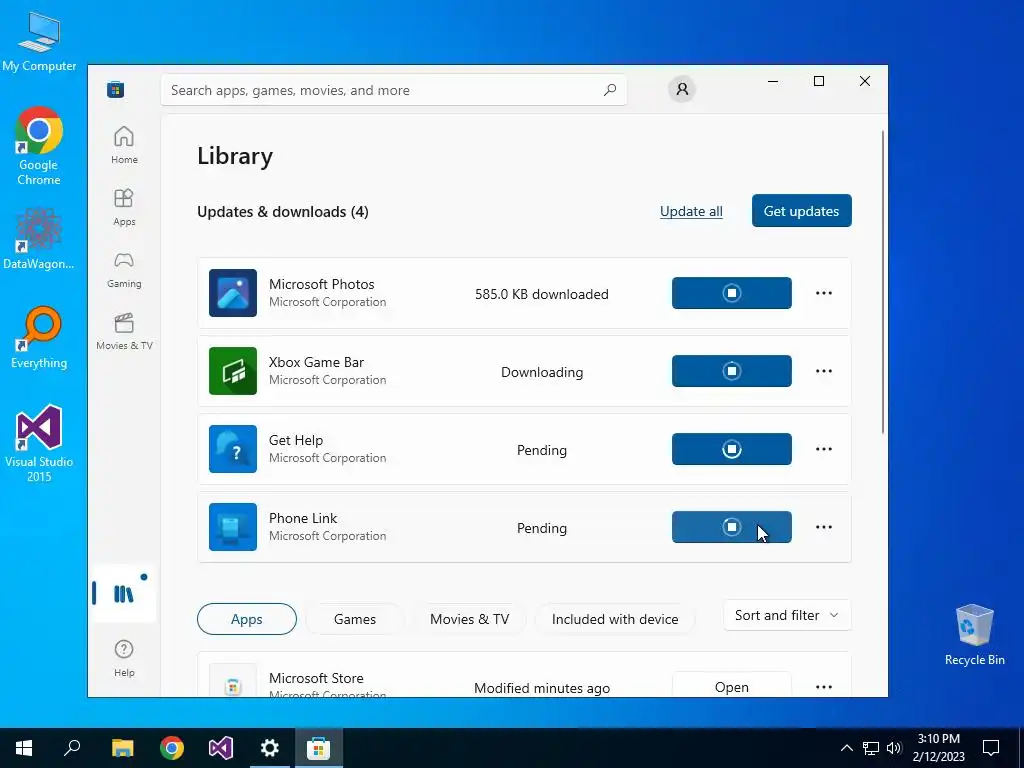
Task: Cancel the pending Get Help update
Action: click(x=731, y=449)
